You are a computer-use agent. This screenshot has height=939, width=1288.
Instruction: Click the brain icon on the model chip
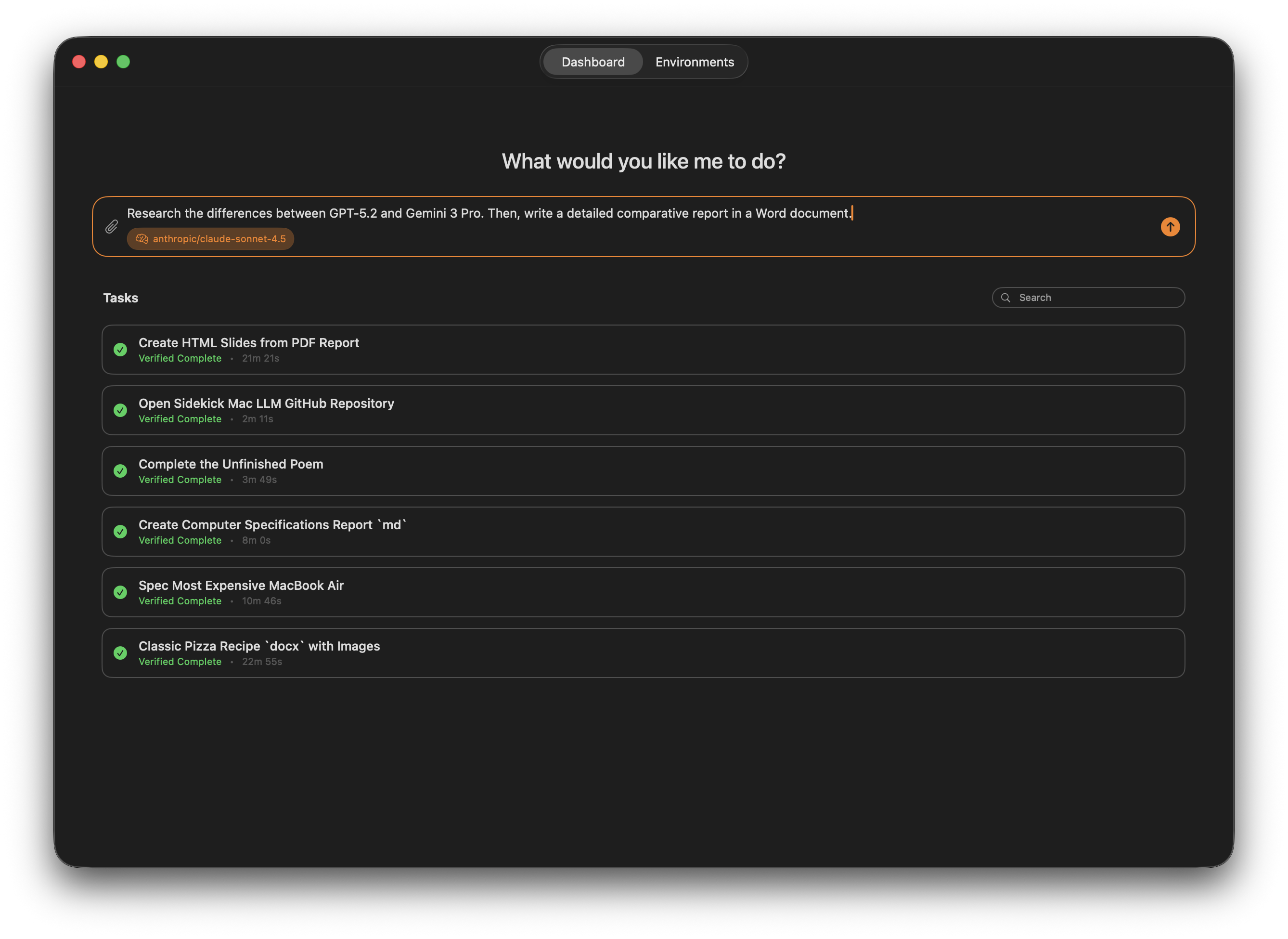click(x=141, y=239)
